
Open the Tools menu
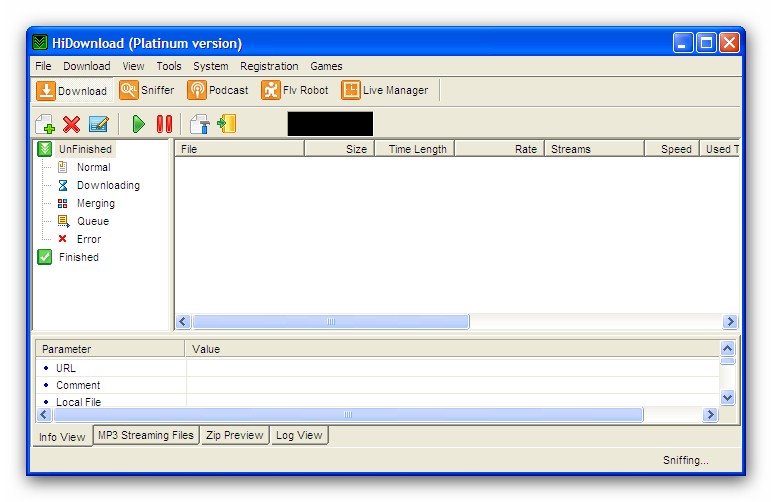click(169, 66)
